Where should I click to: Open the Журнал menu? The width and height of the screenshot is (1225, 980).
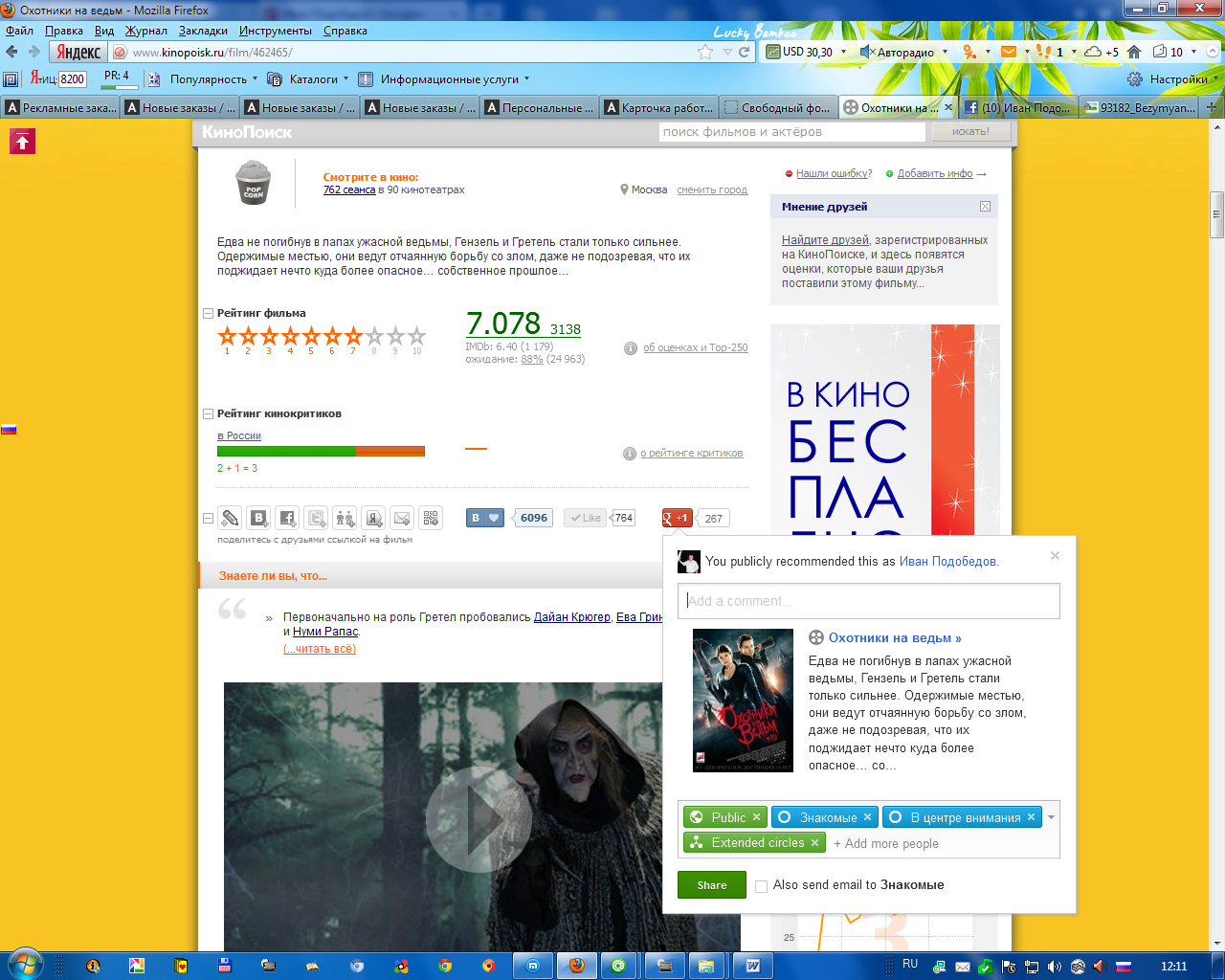[145, 31]
